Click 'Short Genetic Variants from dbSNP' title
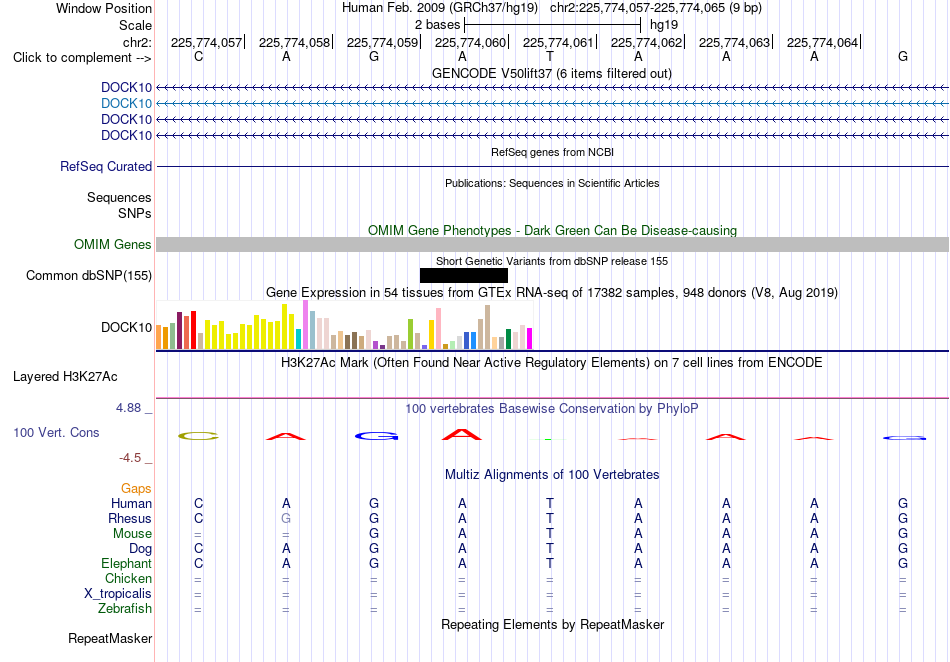This screenshot has height=662, width=950. tap(552, 262)
